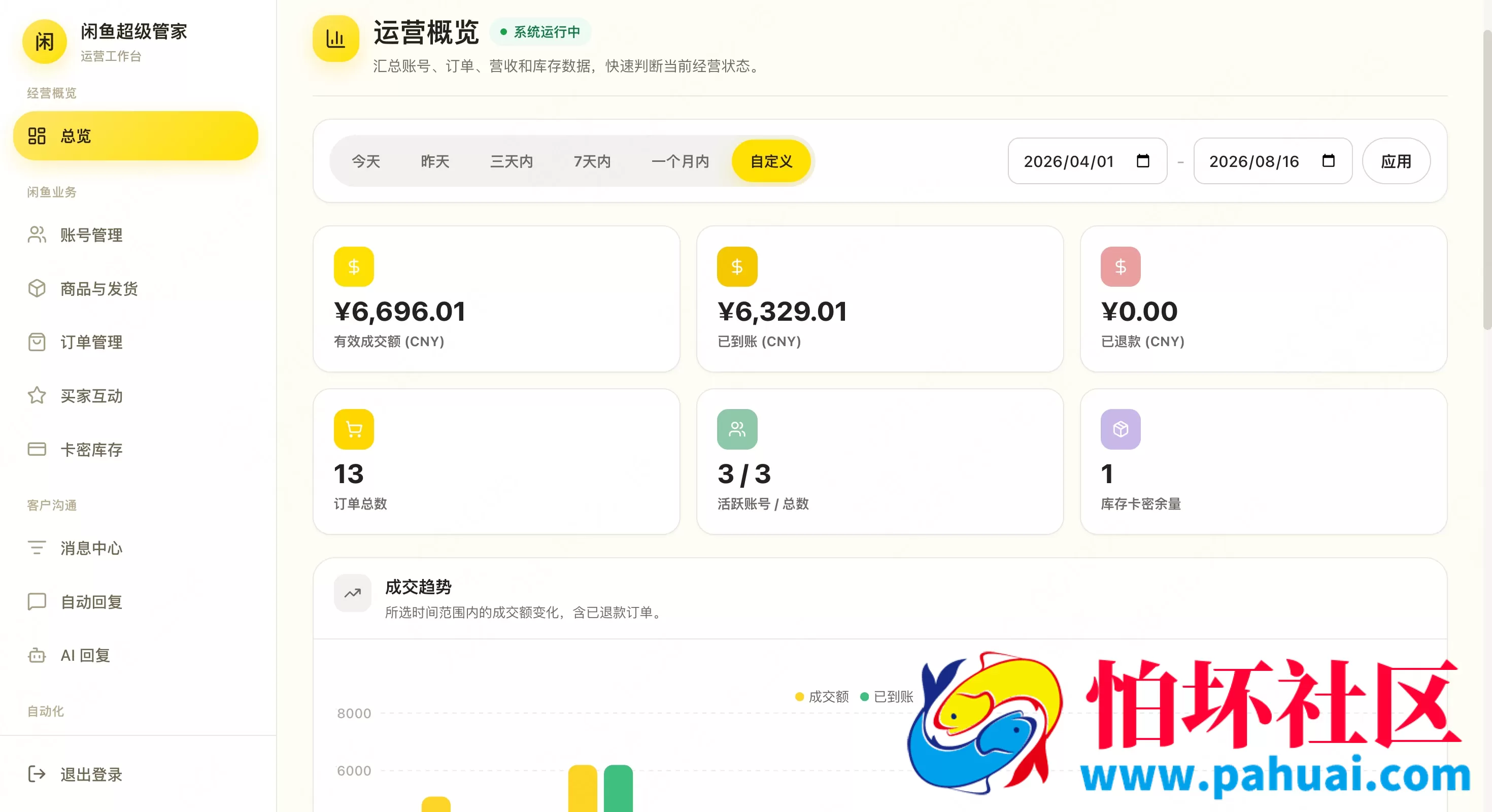
Task: Click the page vertical scrollbar thumb
Action: click(x=1486, y=180)
